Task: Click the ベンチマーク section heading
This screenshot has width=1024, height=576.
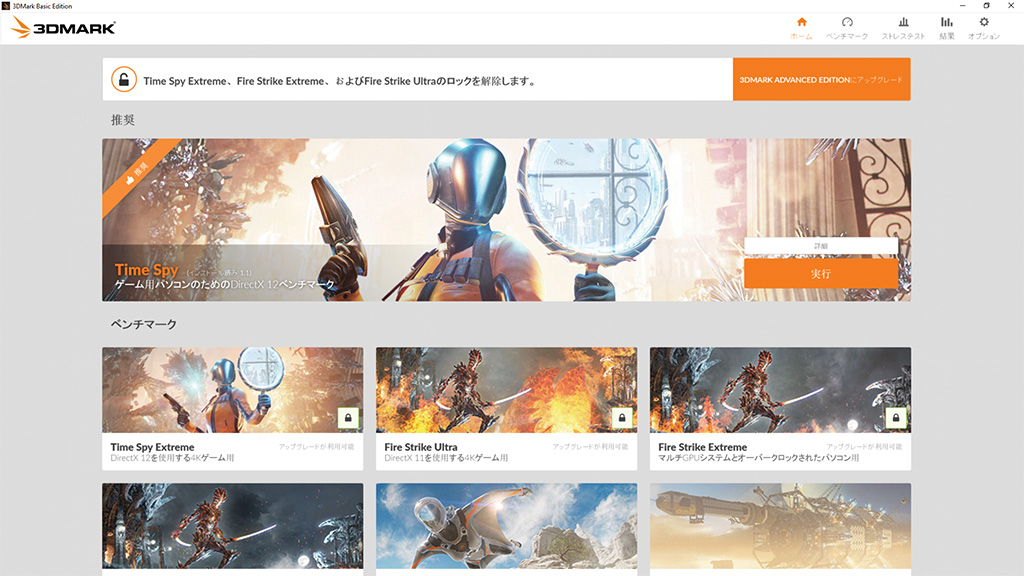Action: 144,324
